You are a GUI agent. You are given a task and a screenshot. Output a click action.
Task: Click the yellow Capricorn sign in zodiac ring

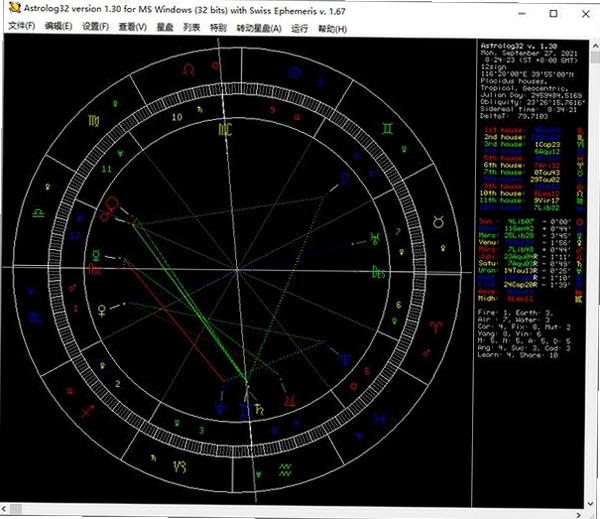180,467
